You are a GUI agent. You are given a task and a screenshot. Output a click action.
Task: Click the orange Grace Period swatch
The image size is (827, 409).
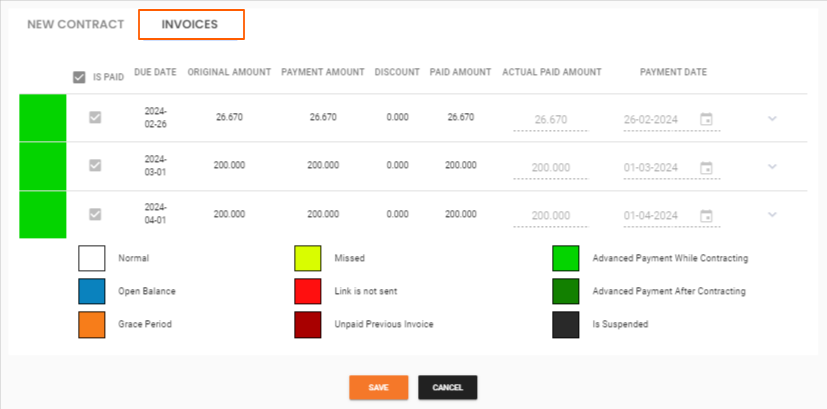(91, 324)
